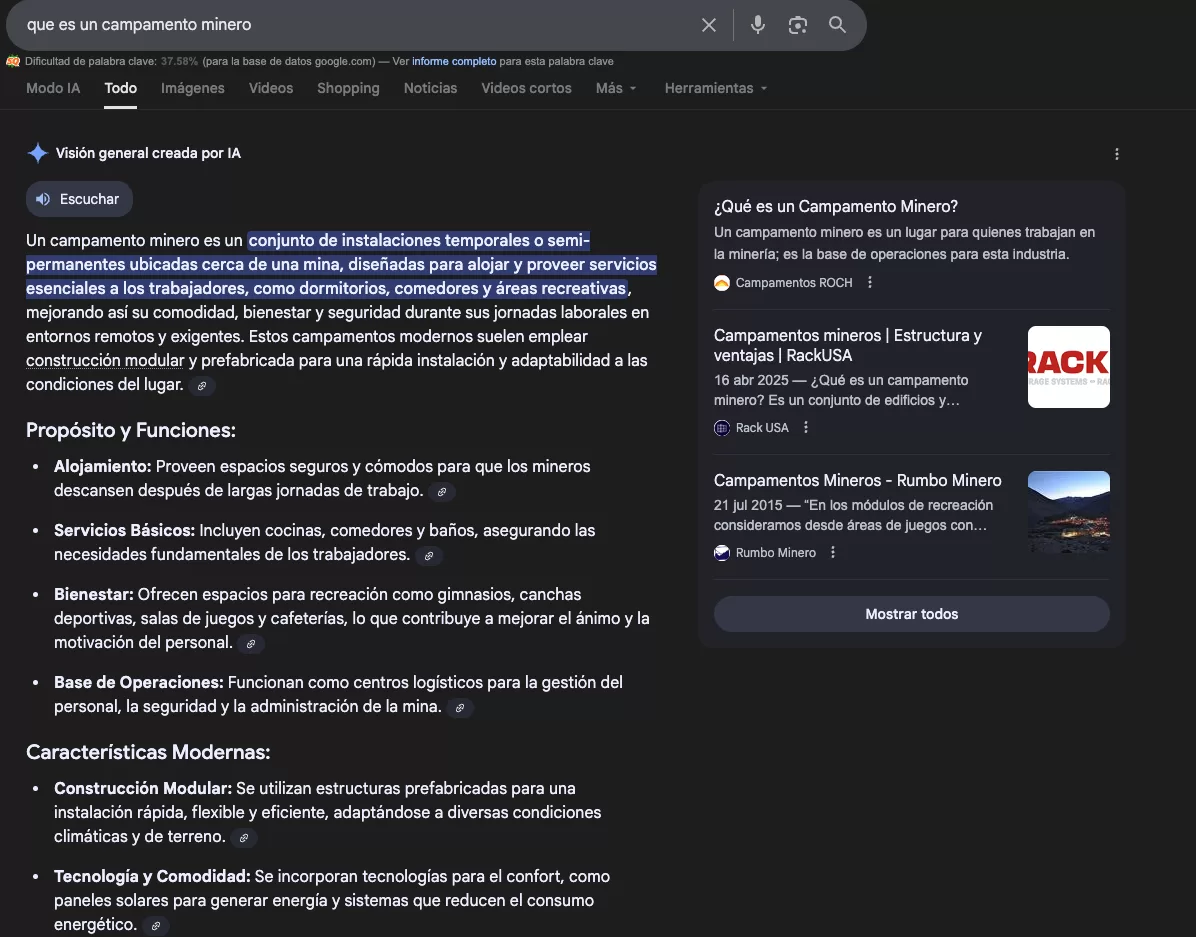Clear the search box with the X icon

coord(709,25)
